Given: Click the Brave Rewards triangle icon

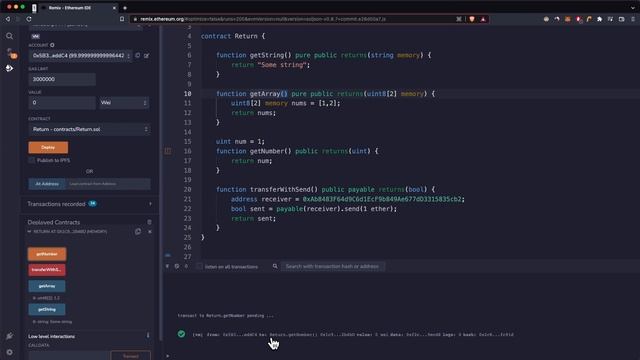Looking at the screenshot, I should click(x=483, y=19).
